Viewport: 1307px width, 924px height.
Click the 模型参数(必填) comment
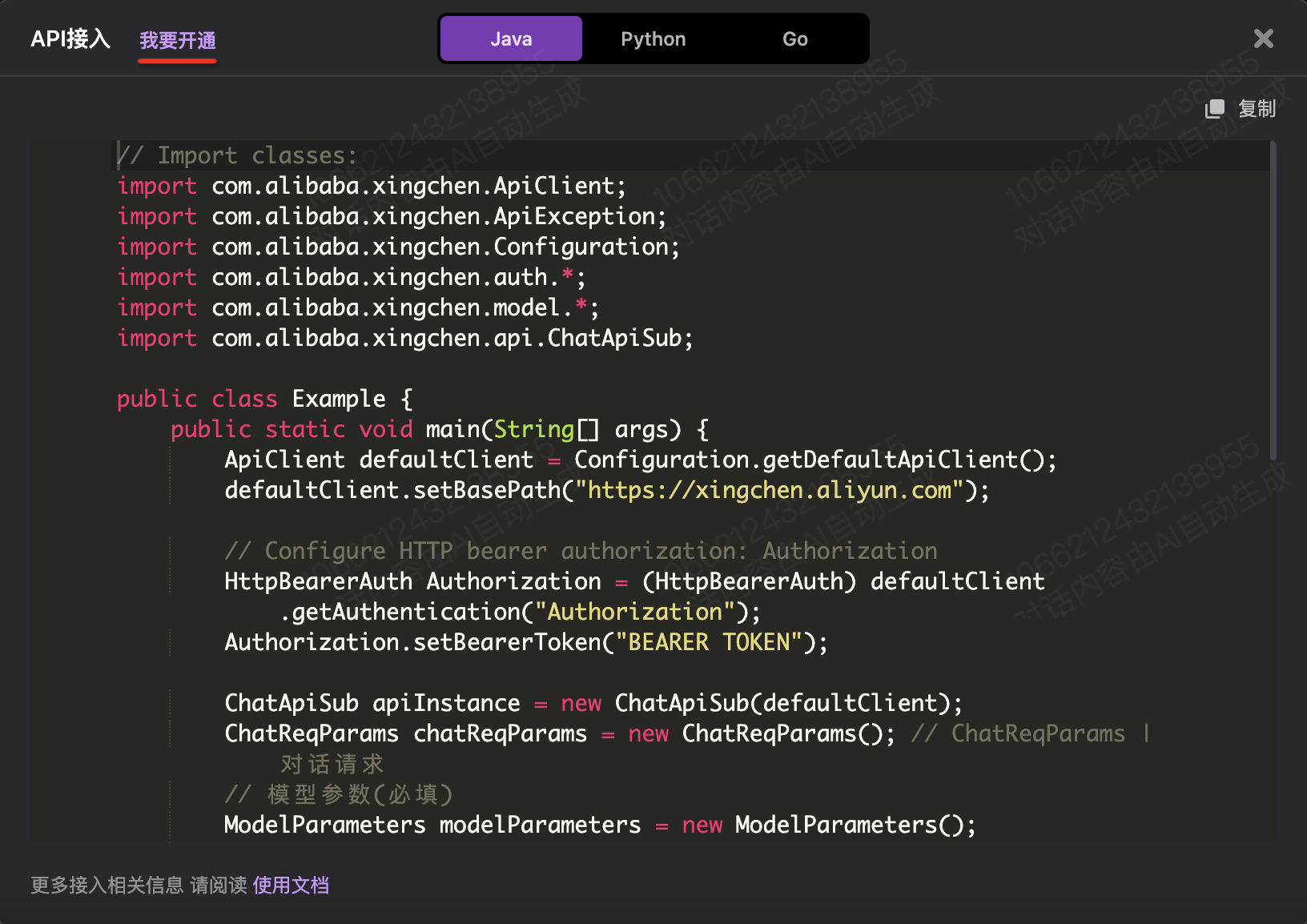(x=339, y=794)
